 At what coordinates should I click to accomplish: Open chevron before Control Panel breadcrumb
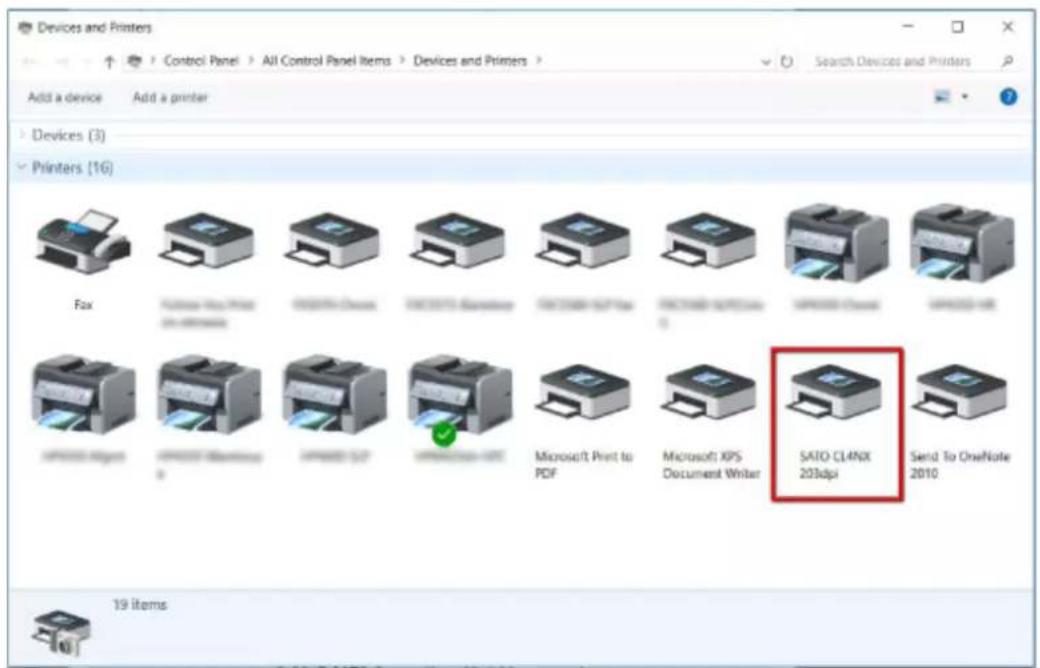153,60
